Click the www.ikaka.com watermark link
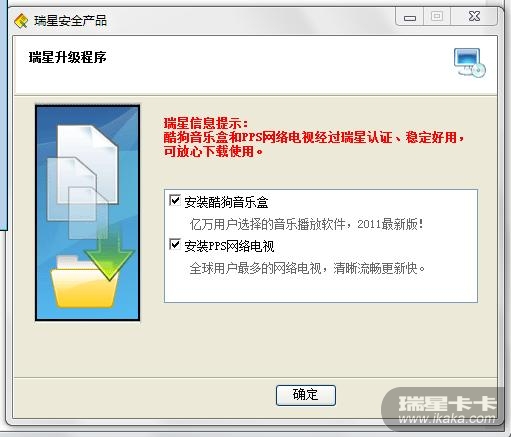This screenshot has width=511, height=437. [447, 418]
